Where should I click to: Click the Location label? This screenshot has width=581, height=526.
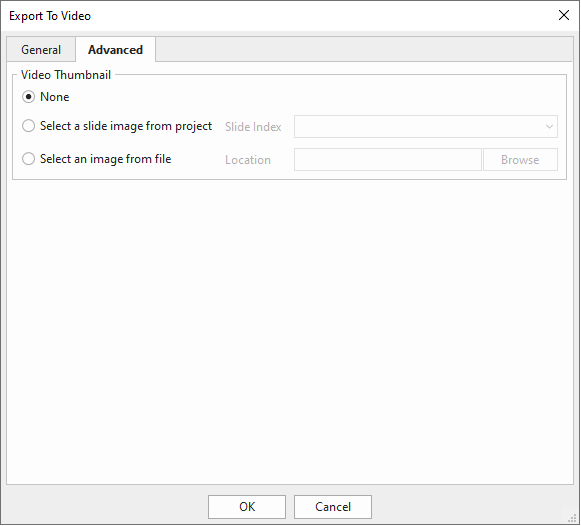point(248,160)
